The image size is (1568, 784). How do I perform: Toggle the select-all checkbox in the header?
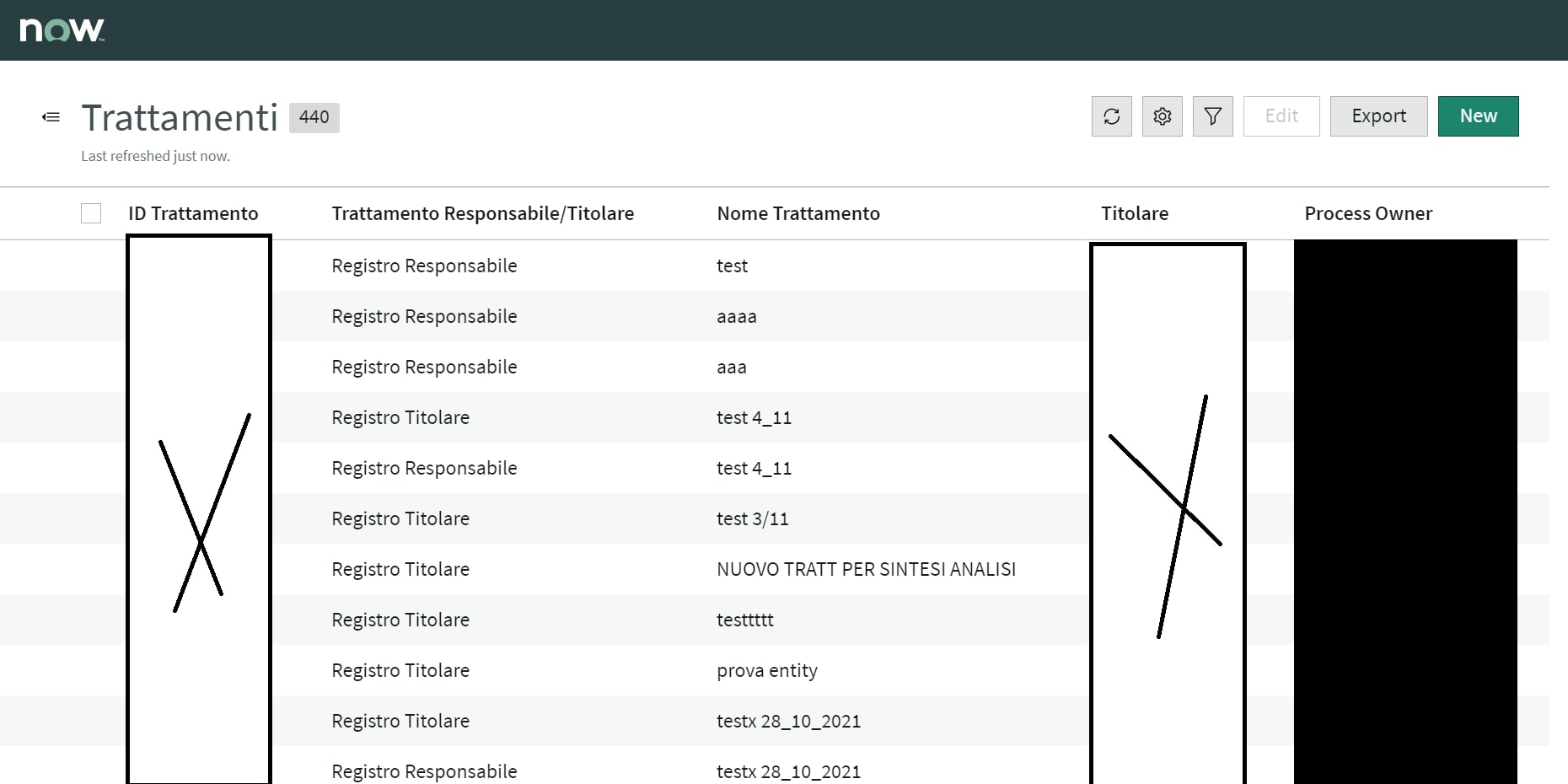click(90, 213)
